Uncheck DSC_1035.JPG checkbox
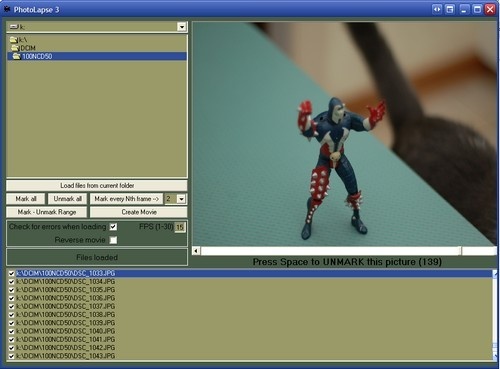Screen dimensions: 500x369 [11, 290]
